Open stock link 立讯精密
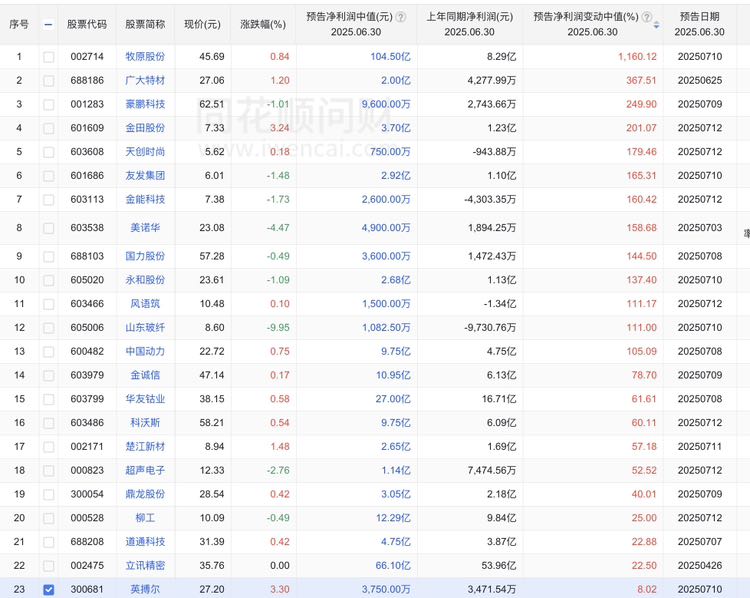Screen dimensions: 750x598 [145, 565]
